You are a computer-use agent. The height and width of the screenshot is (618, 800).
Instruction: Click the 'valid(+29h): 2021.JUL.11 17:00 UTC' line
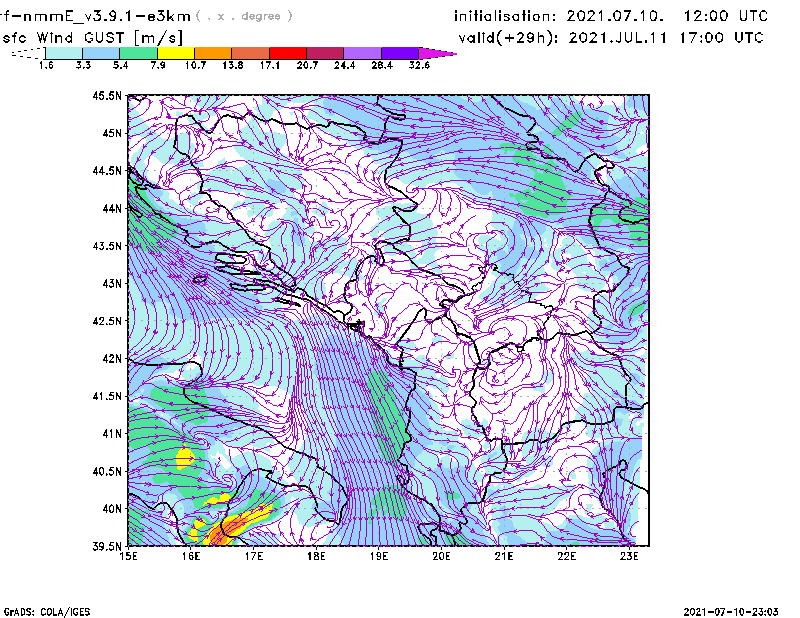(x=611, y=38)
